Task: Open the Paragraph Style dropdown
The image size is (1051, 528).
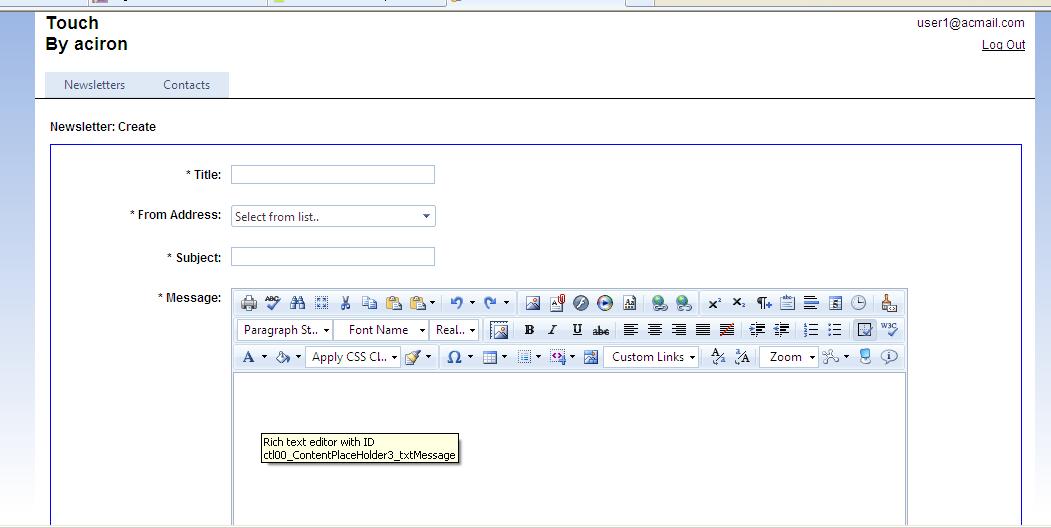Action: (285, 330)
